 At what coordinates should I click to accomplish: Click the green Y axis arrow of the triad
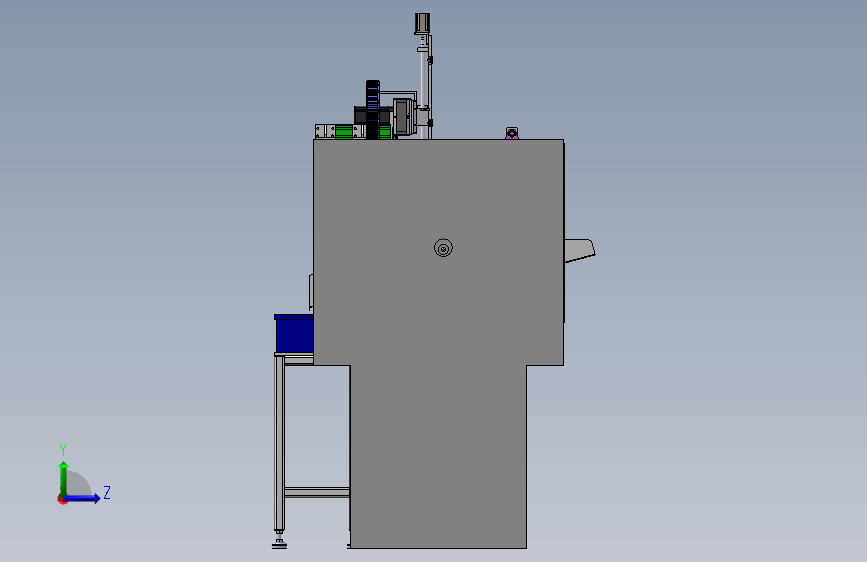coord(64,478)
